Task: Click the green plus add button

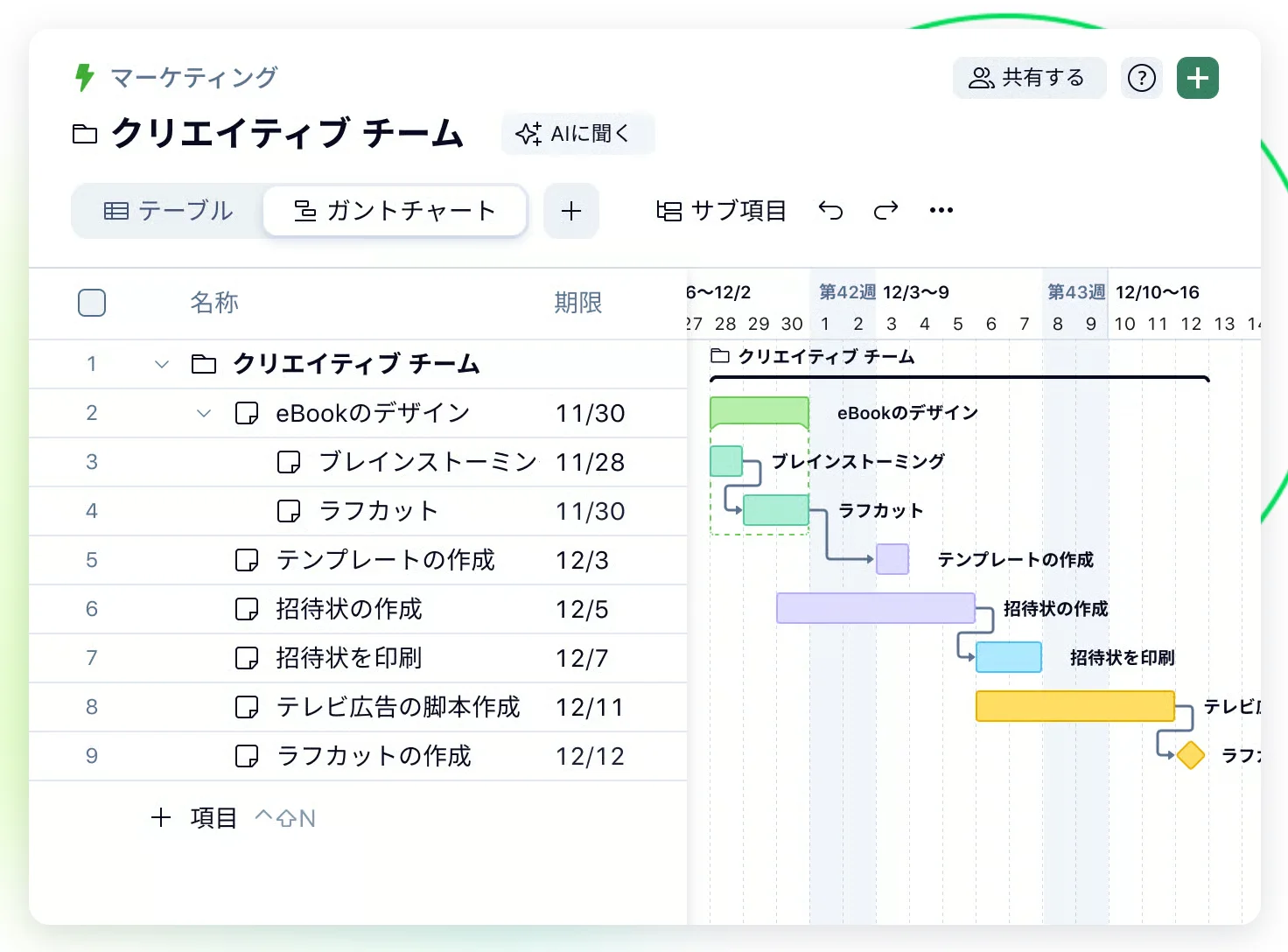Action: pyautogui.click(x=1198, y=78)
